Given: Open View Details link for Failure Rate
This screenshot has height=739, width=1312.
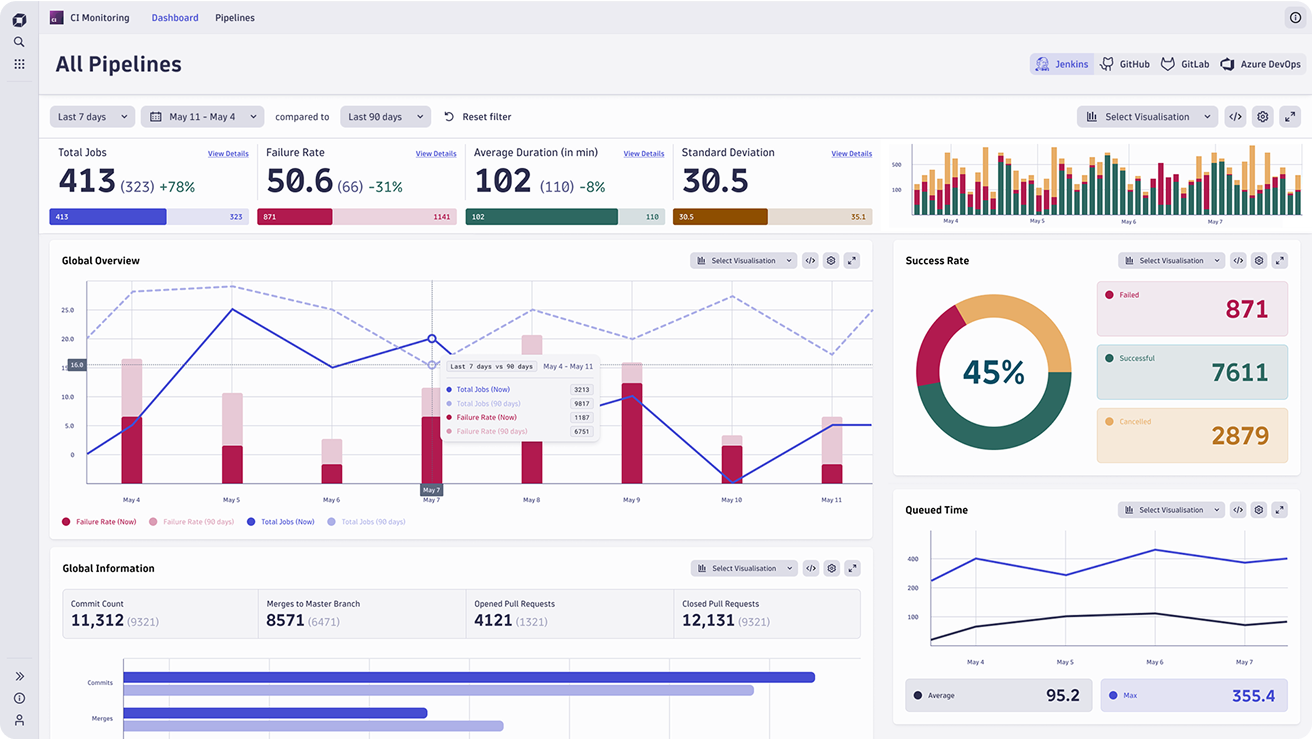Looking at the screenshot, I should (436, 154).
